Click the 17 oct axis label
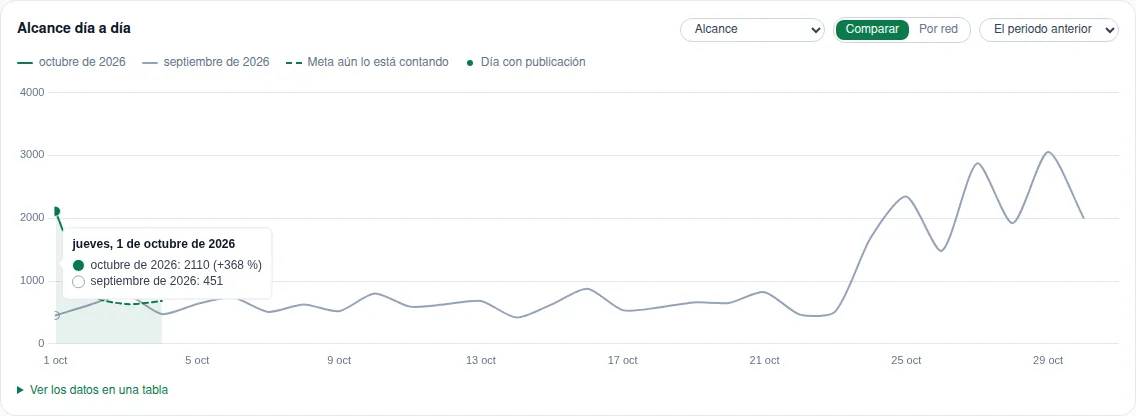Viewport: 1136px width, 416px height. point(623,360)
